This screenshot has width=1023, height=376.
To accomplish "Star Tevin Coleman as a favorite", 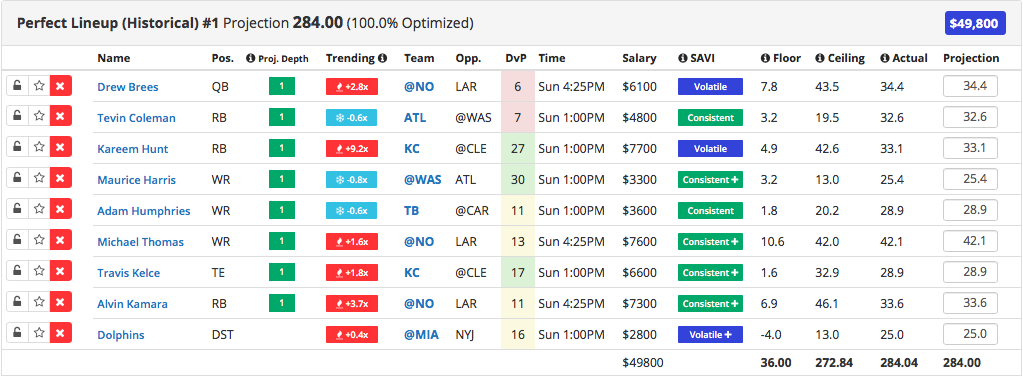I will pos(39,118).
